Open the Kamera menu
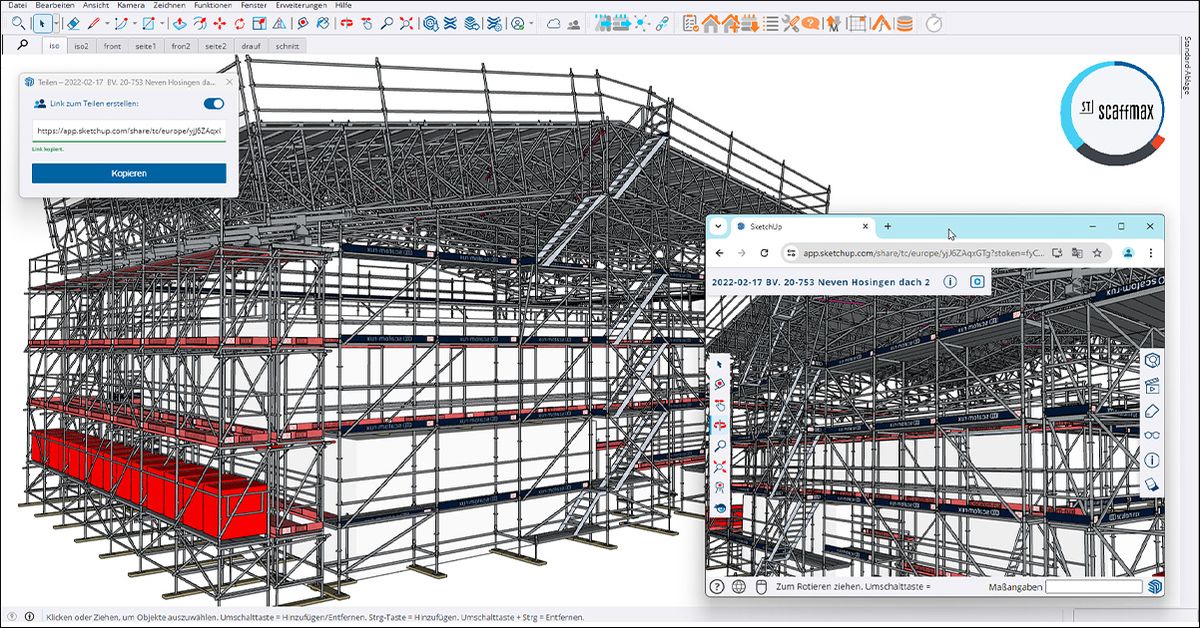 point(133,5)
